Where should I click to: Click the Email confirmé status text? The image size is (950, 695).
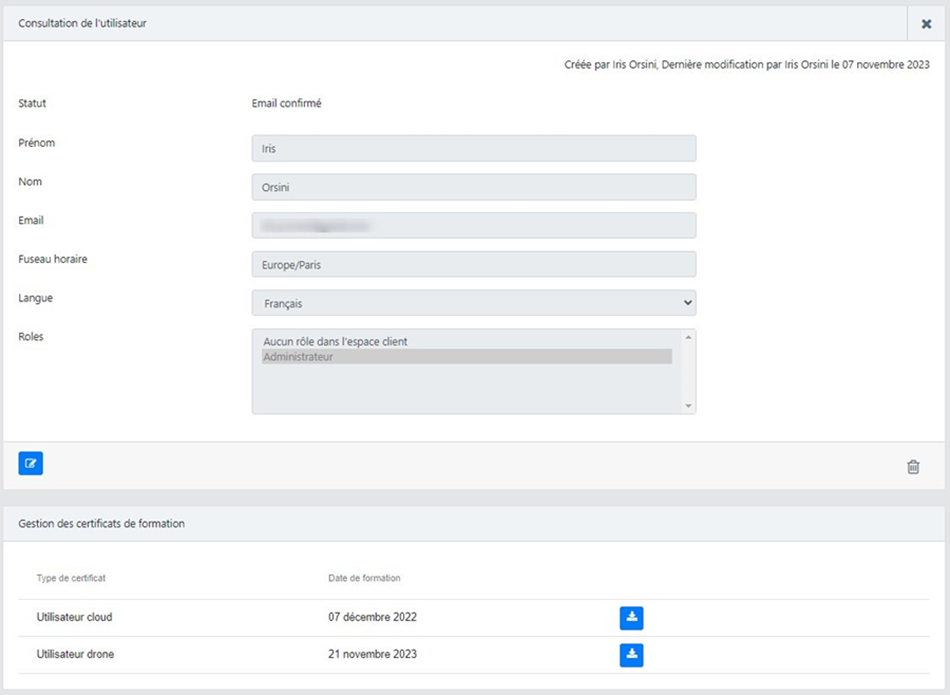click(x=286, y=103)
